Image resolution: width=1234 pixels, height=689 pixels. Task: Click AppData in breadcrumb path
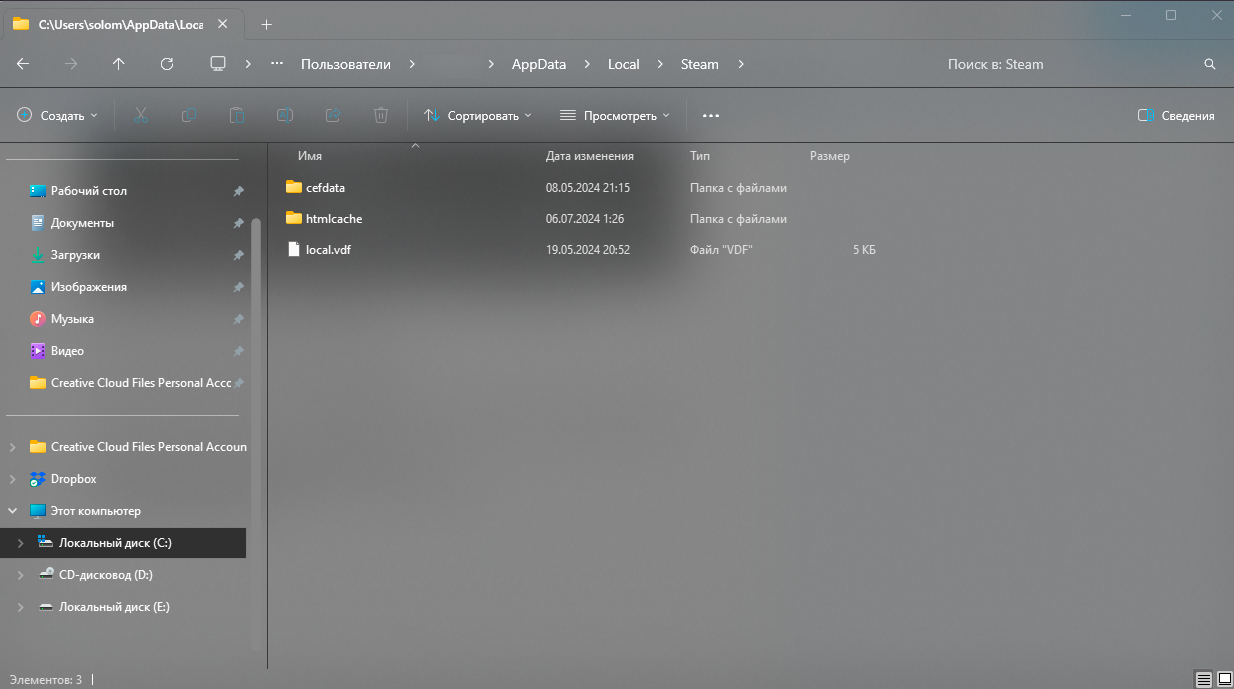pyautogui.click(x=538, y=64)
